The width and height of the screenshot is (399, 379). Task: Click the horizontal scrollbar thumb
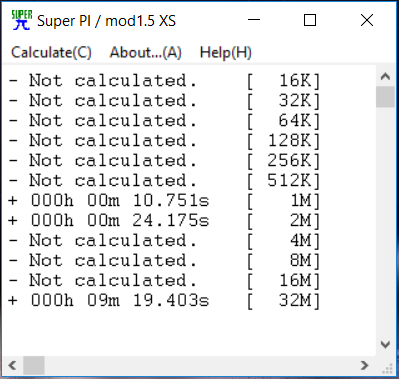(34, 365)
